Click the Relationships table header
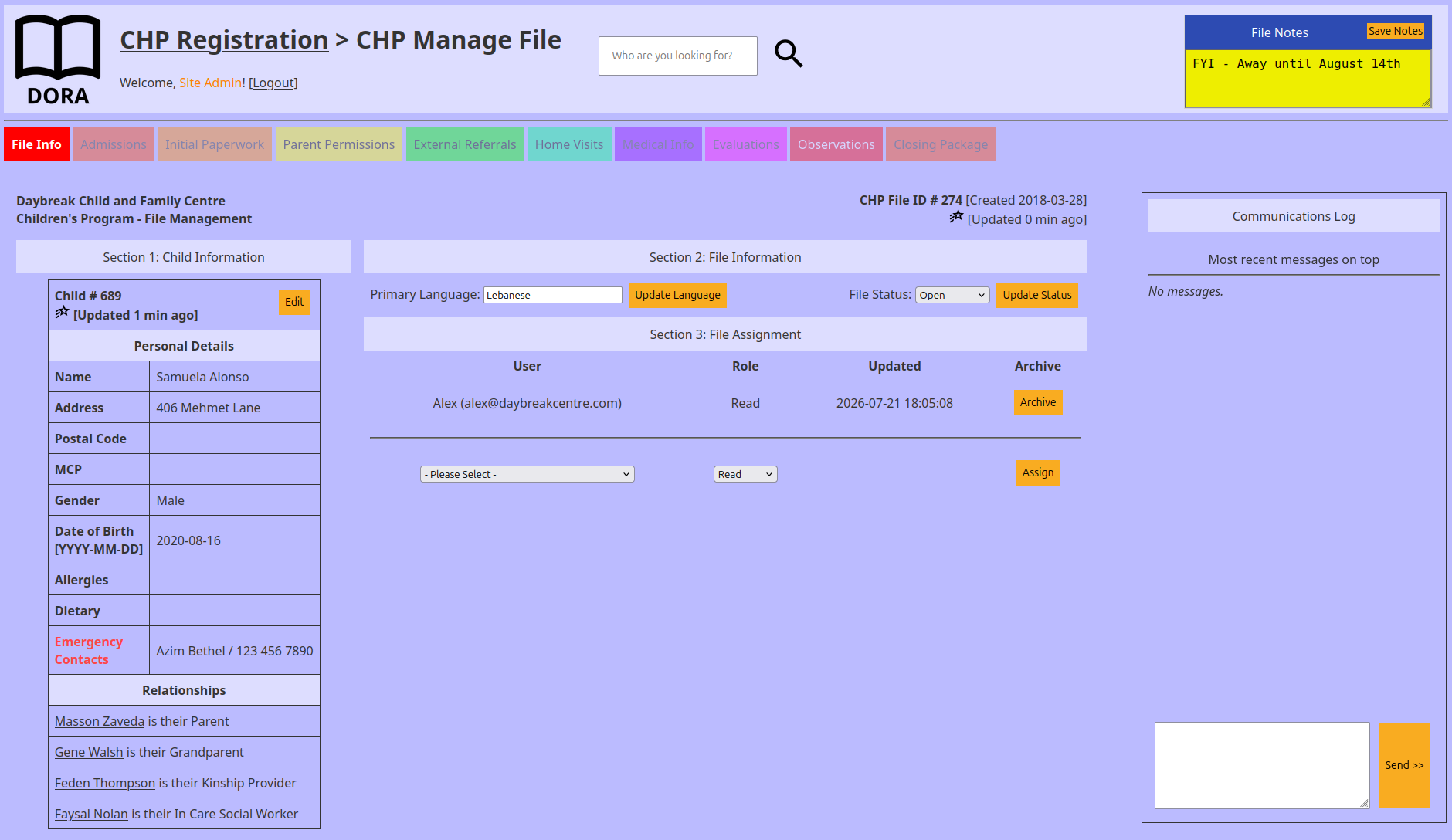The height and width of the screenshot is (840, 1452). pos(184,690)
